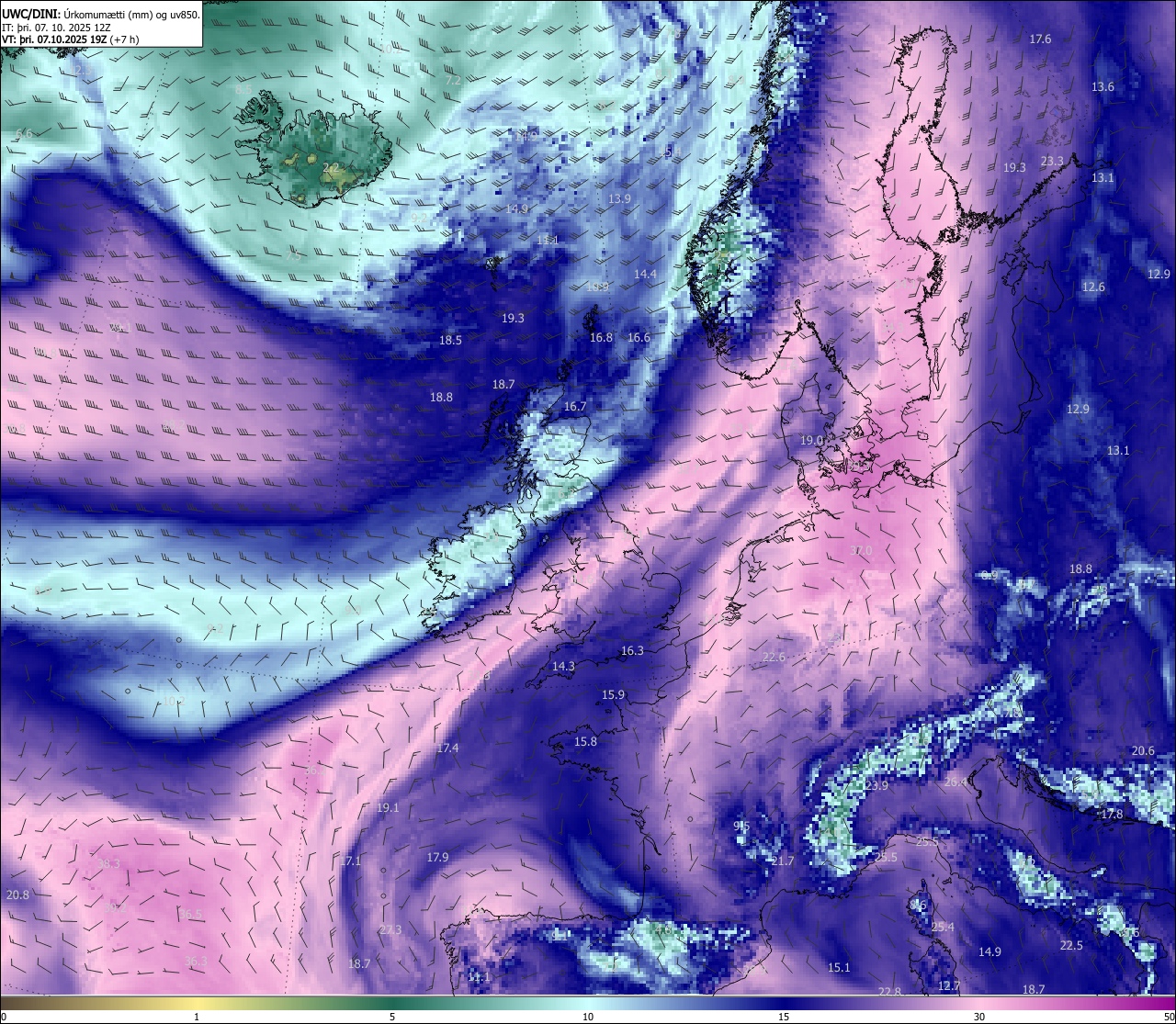Click the 'VT: þri. 07.10.2025 19Z (+7 h)' line
The width and height of the screenshot is (1176, 1024).
click(x=71, y=39)
